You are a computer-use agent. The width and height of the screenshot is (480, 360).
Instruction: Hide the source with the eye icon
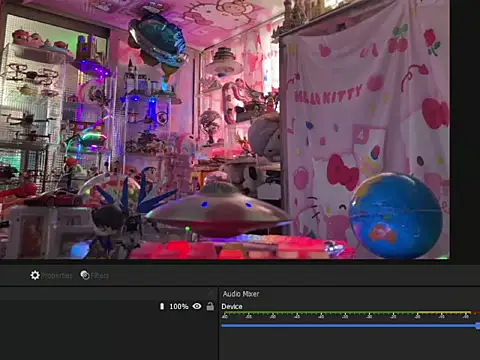point(197,306)
